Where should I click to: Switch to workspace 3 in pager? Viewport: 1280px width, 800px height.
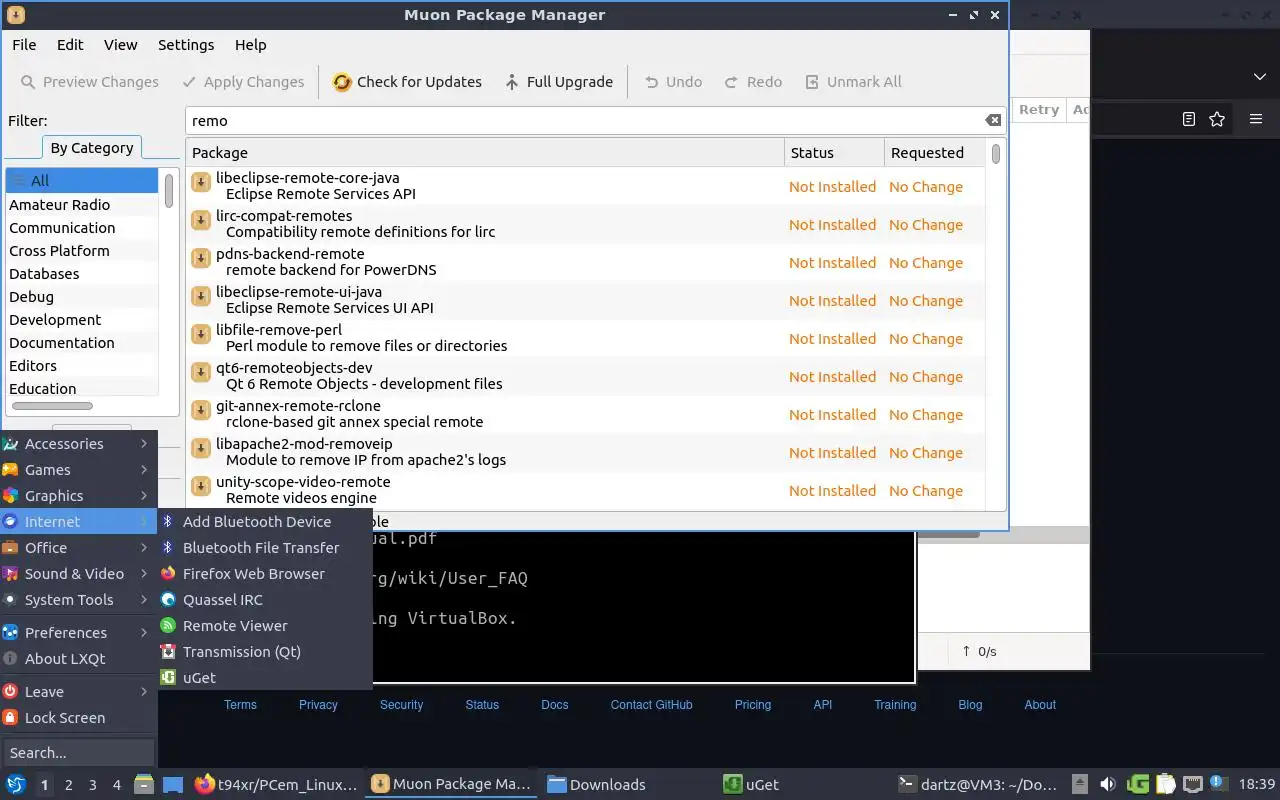(93, 785)
